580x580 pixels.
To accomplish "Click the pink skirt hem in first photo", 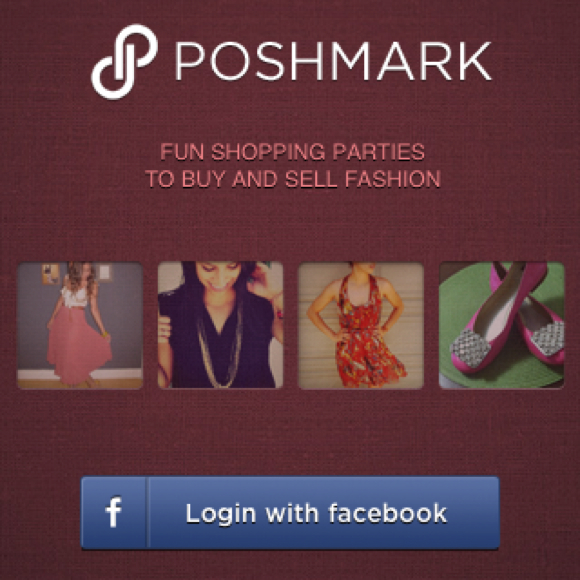I will coord(80,372).
